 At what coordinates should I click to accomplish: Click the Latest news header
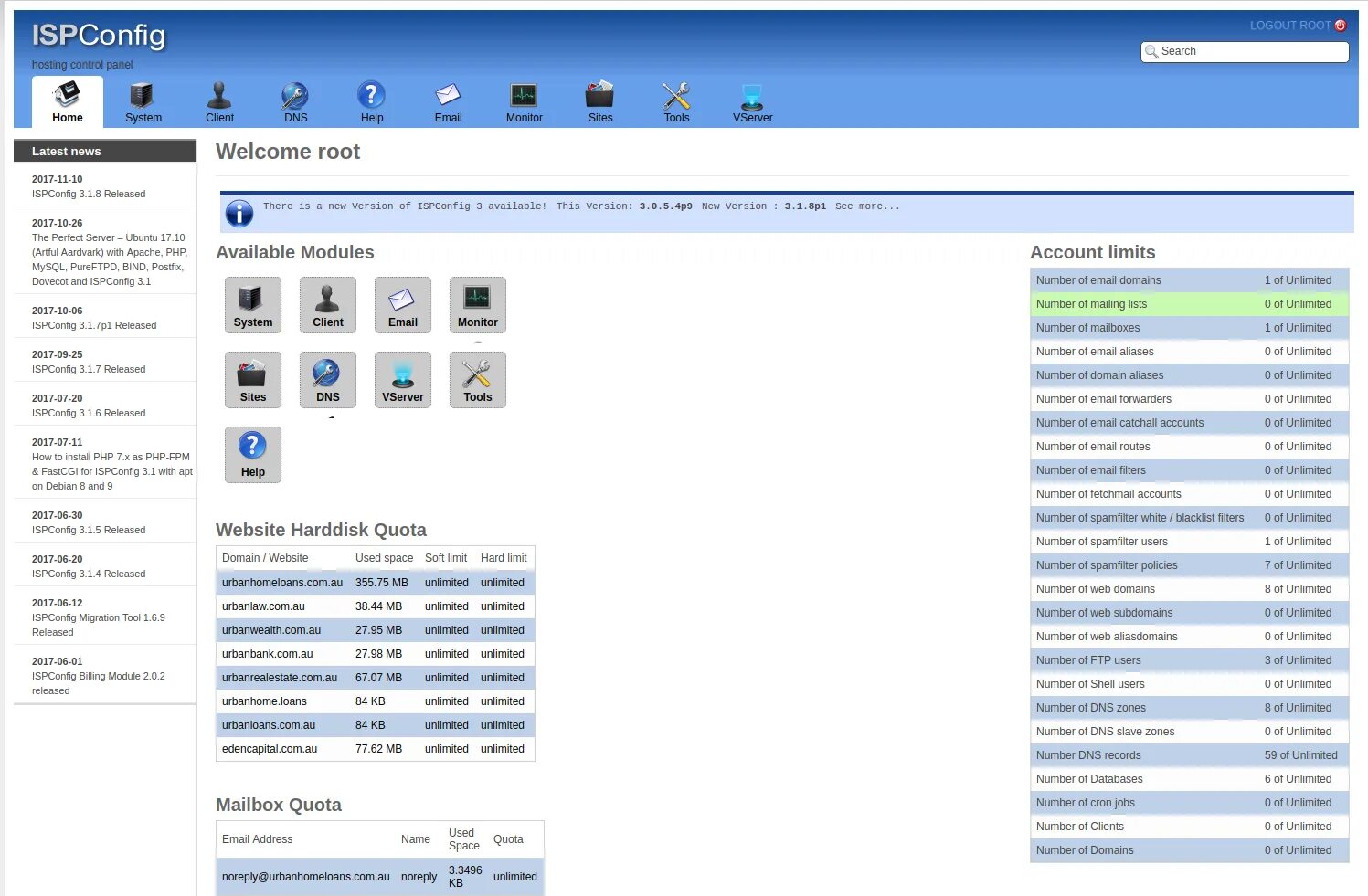tap(105, 151)
